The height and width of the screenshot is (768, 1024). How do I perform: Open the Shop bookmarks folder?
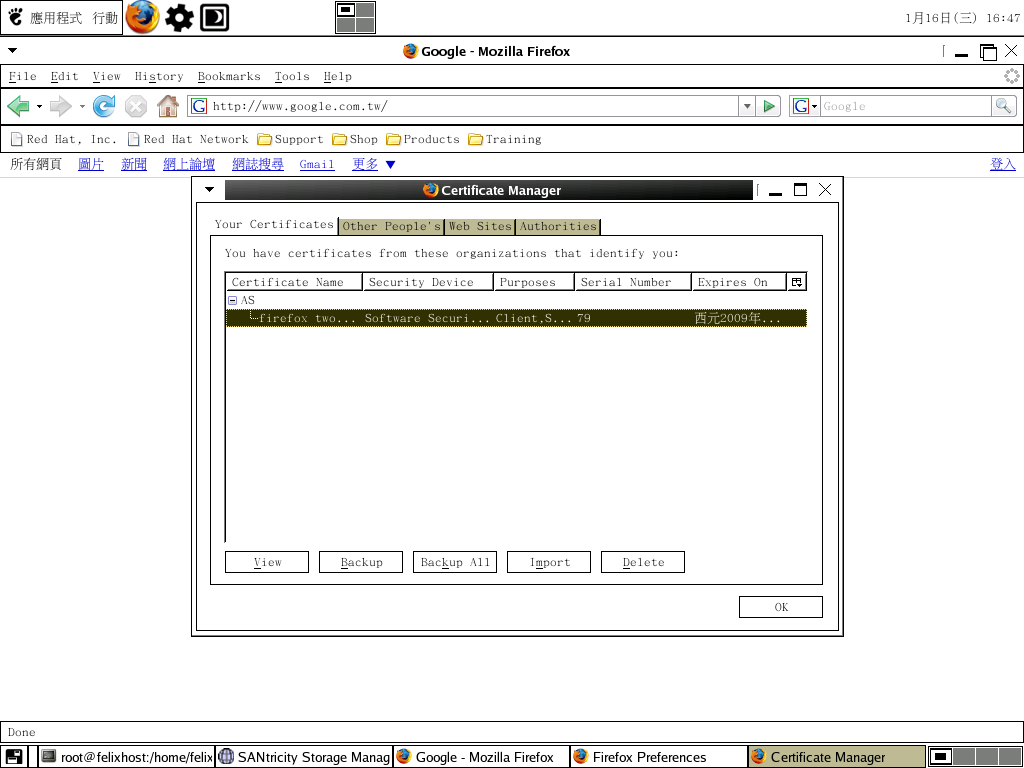point(355,139)
